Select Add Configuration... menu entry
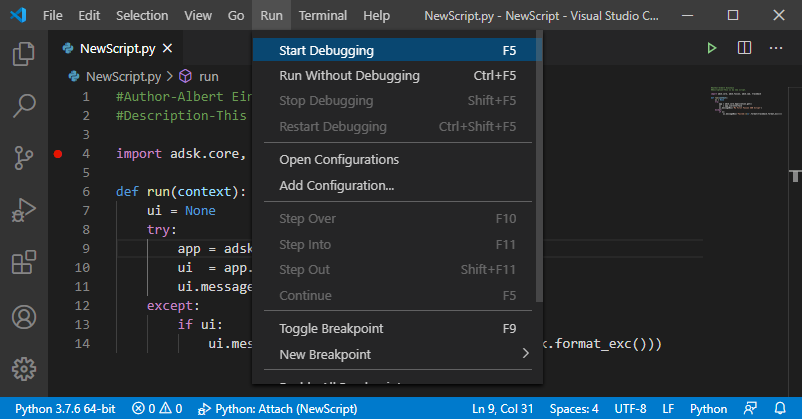 tap(397, 185)
